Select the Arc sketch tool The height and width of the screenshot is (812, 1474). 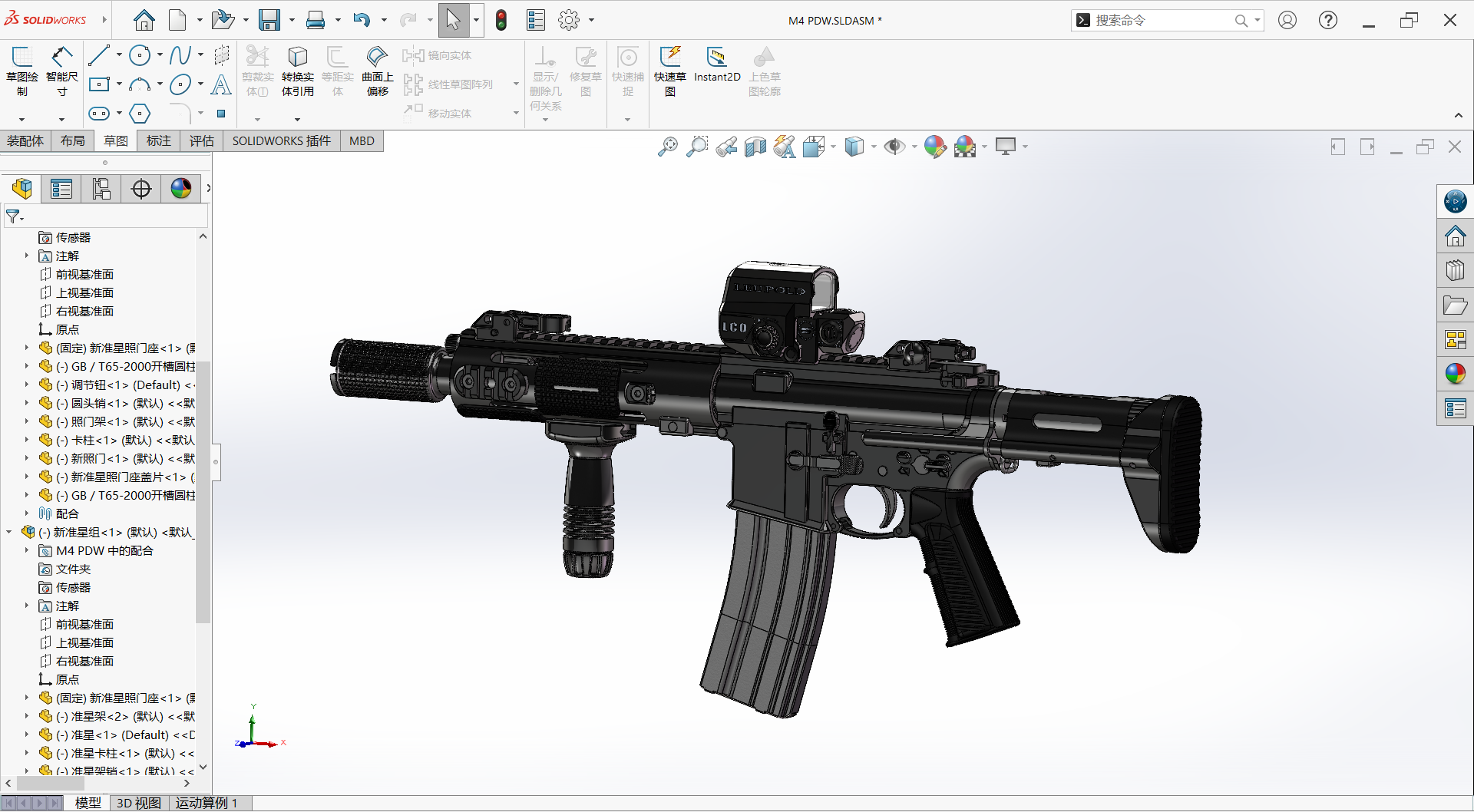click(140, 84)
